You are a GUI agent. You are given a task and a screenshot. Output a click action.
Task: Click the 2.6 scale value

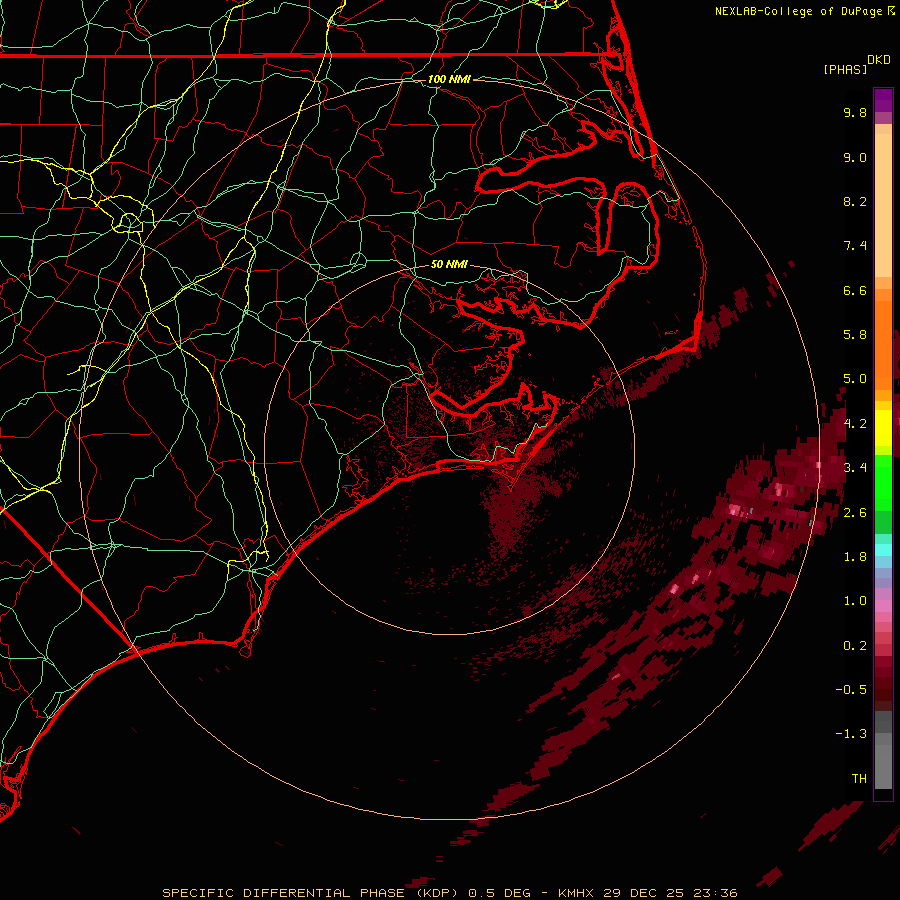pos(855,513)
